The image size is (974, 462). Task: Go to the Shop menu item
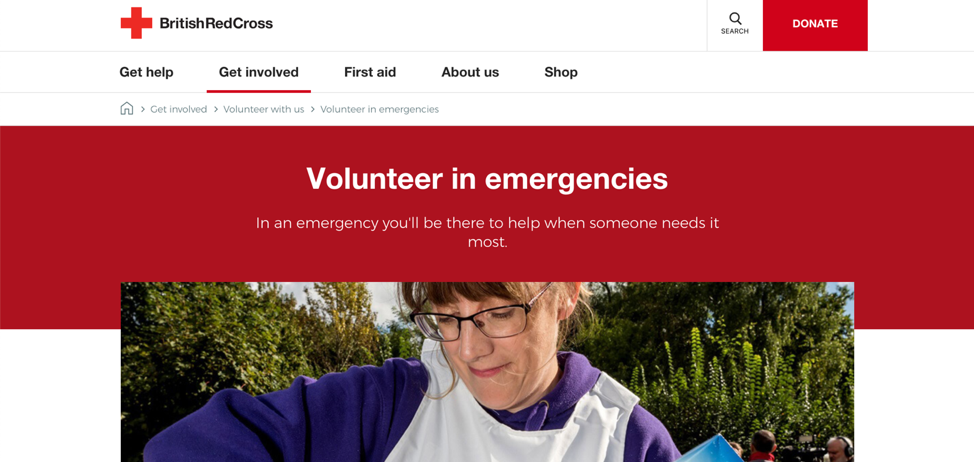pyautogui.click(x=561, y=72)
